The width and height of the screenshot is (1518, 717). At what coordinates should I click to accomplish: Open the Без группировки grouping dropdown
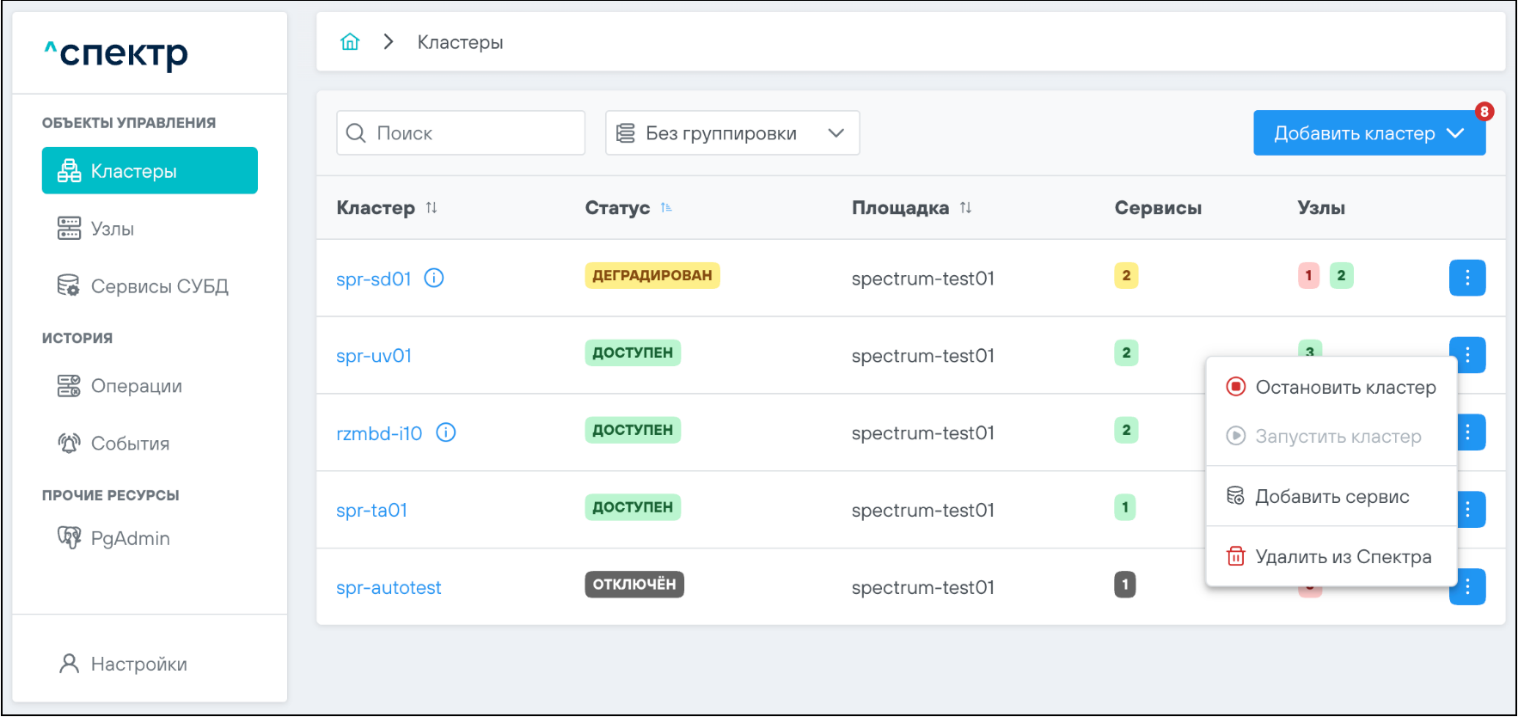point(732,133)
